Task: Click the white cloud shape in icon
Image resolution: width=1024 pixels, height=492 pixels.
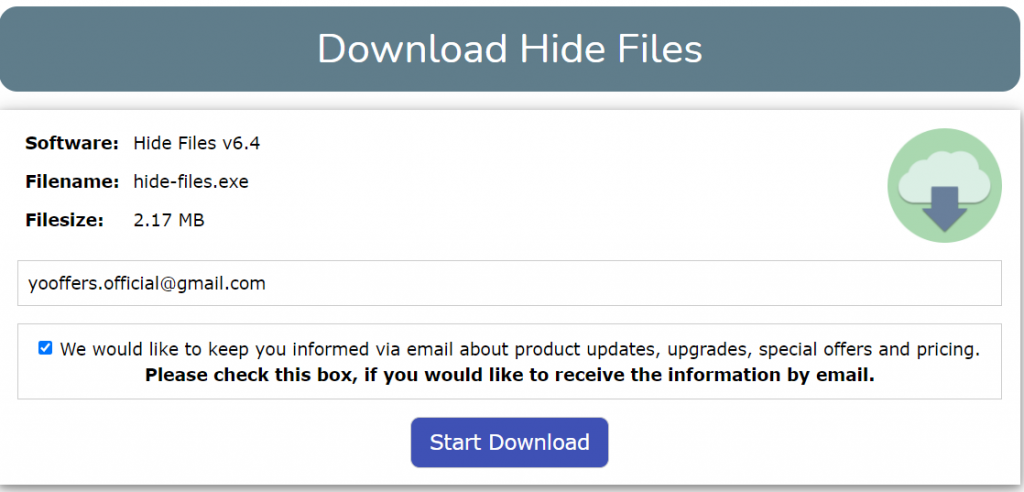Action: (944, 176)
